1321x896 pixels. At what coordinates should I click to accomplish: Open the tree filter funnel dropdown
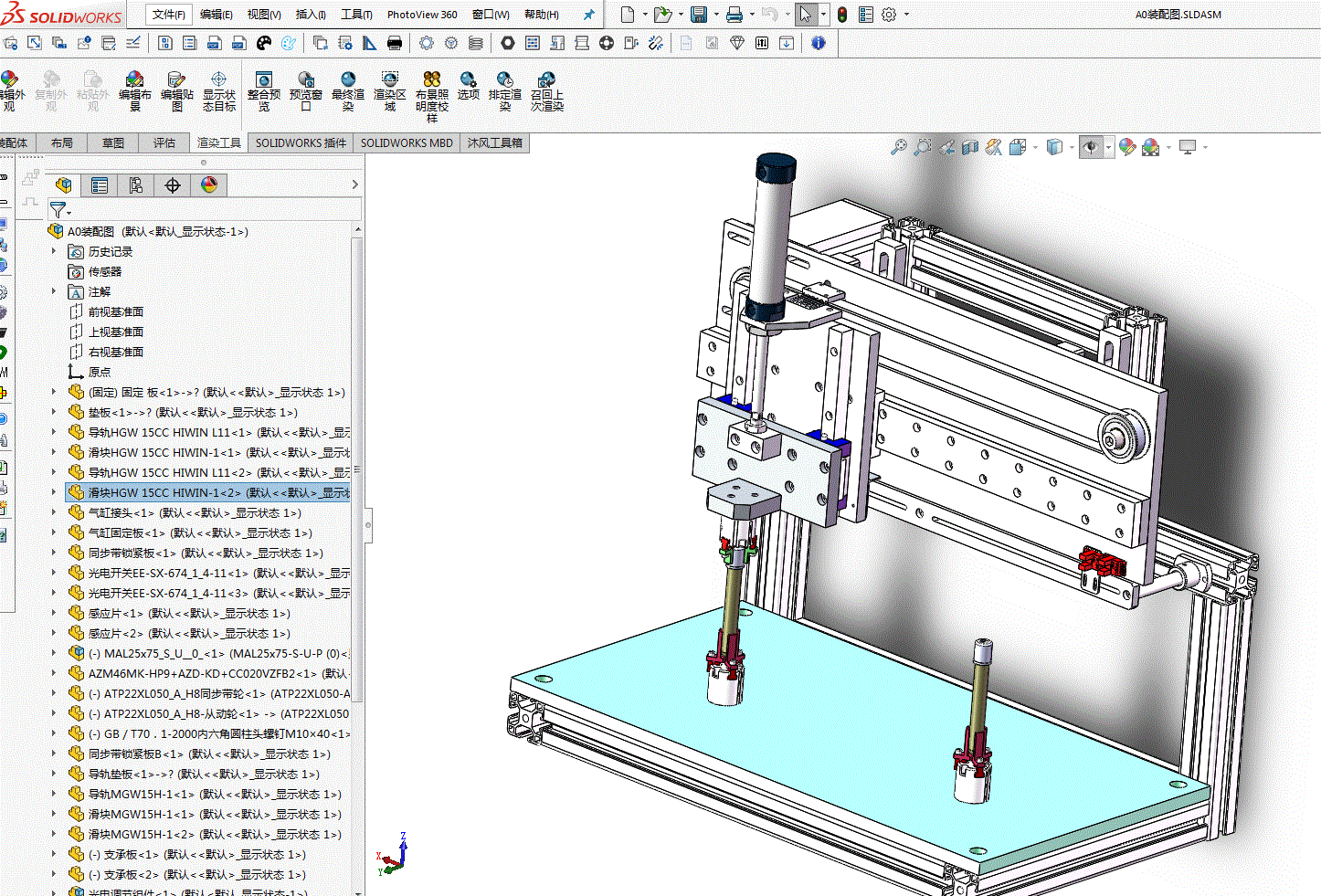pos(59,210)
